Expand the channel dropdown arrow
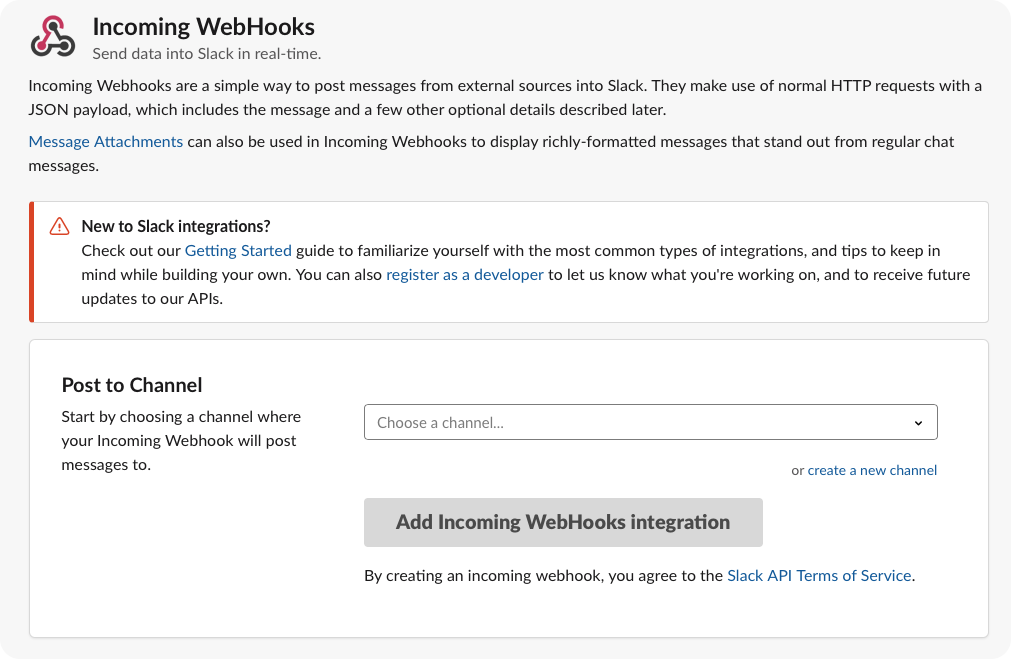This screenshot has height=659, width=1011. pos(918,423)
